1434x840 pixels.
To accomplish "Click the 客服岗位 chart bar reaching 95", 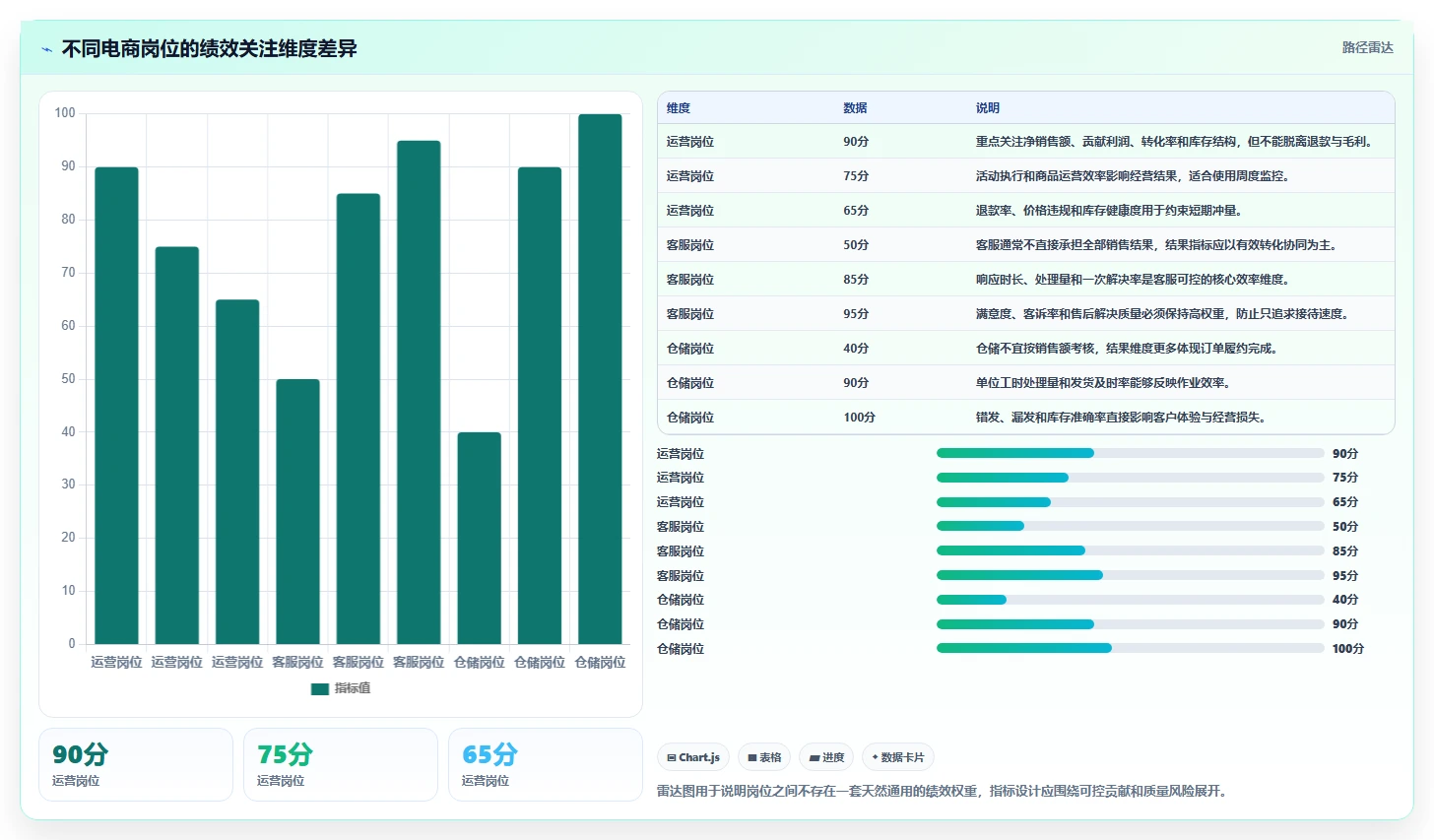I will pos(419,392).
